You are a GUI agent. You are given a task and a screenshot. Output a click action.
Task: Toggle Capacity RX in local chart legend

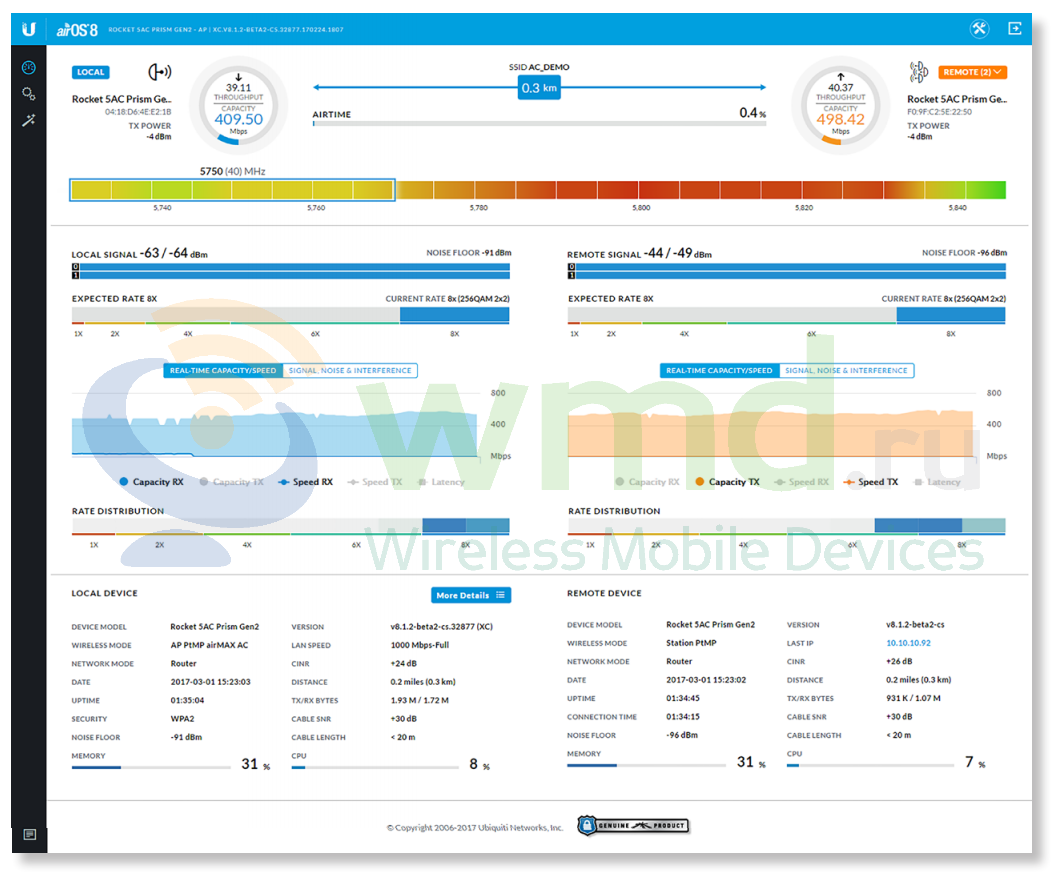point(152,482)
